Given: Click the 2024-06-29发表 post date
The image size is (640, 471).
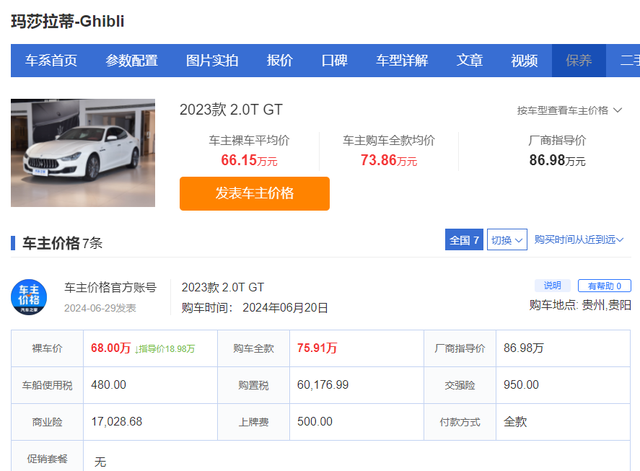Looking at the screenshot, I should point(100,308).
